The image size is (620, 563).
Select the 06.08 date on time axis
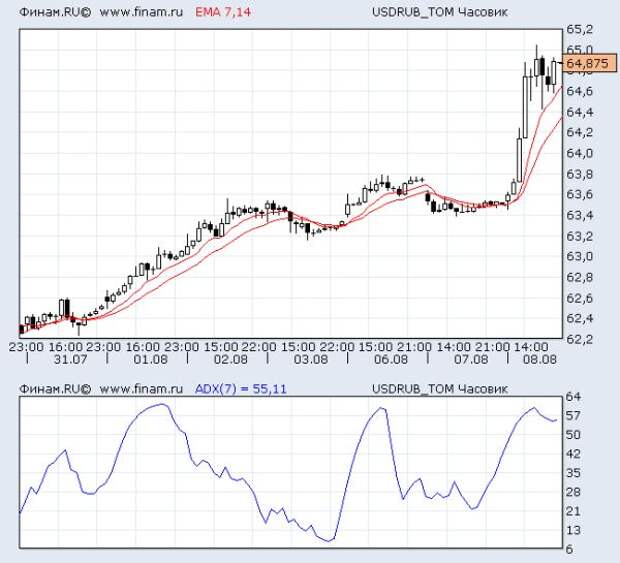click(x=391, y=359)
